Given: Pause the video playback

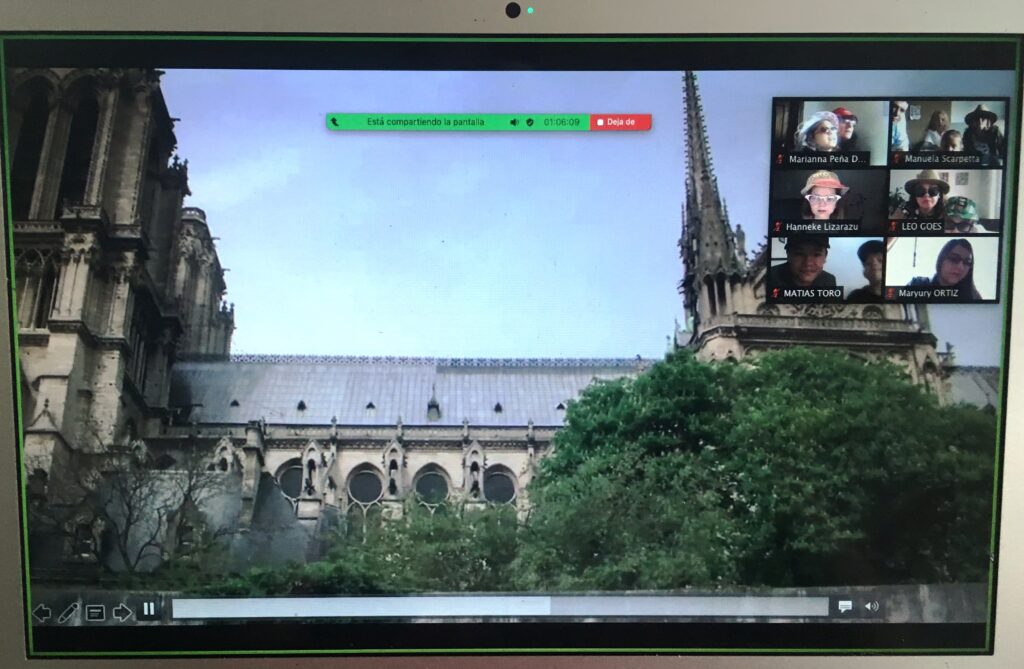Looking at the screenshot, I should tap(149, 609).
